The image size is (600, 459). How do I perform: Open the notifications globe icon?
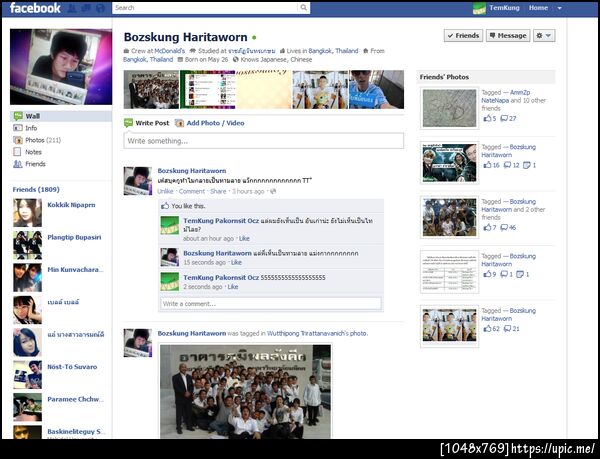click(100, 8)
